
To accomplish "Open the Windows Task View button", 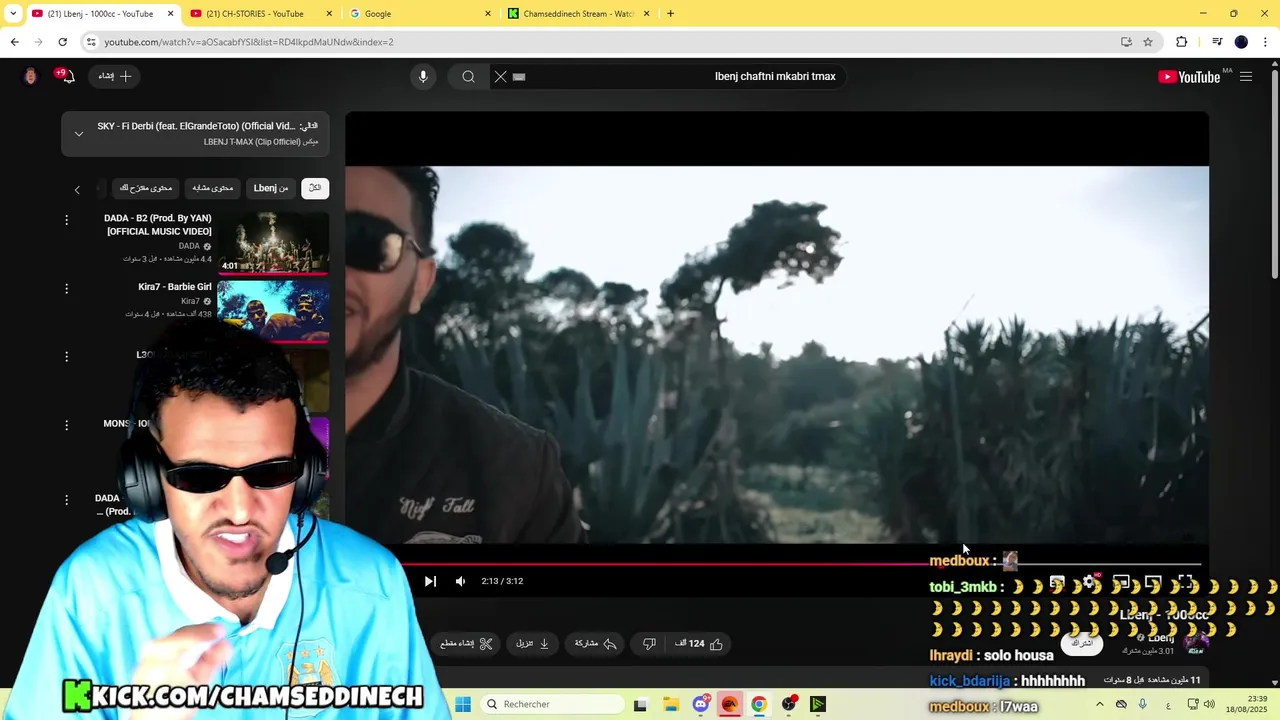I will click(640, 704).
